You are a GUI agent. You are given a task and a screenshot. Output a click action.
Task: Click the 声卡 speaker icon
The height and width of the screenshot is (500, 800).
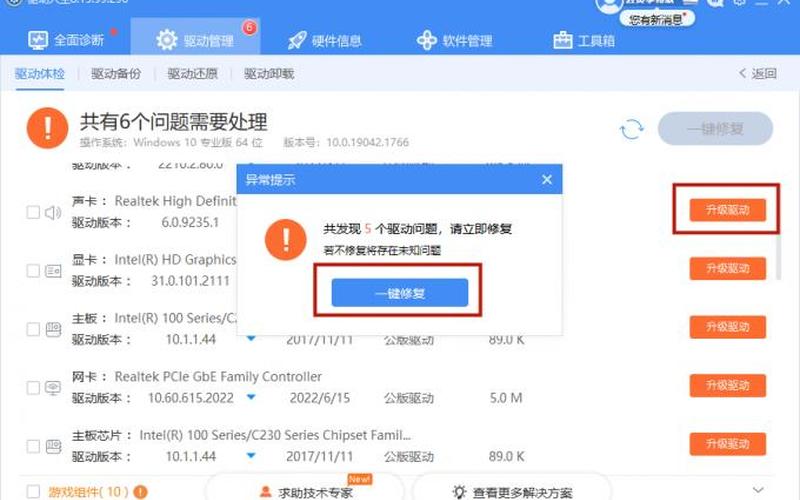pyautogui.click(x=53, y=212)
